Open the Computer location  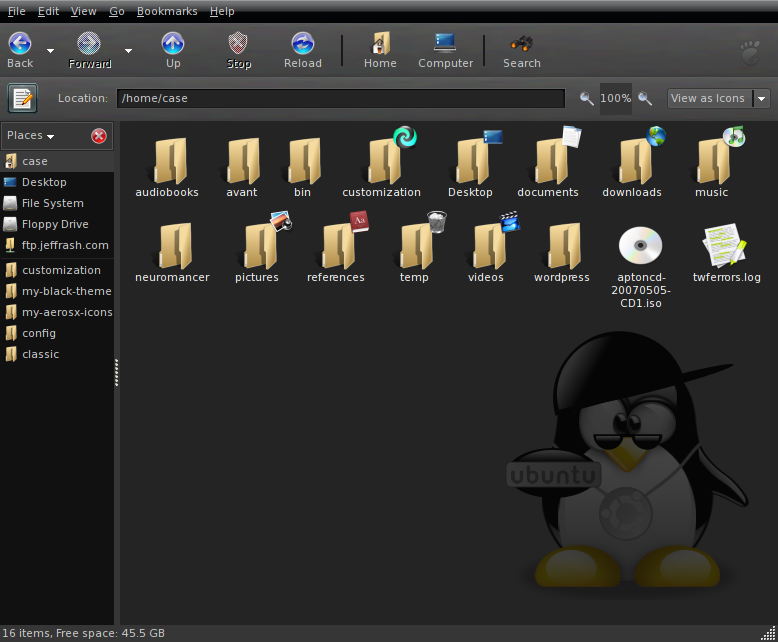coord(445,50)
